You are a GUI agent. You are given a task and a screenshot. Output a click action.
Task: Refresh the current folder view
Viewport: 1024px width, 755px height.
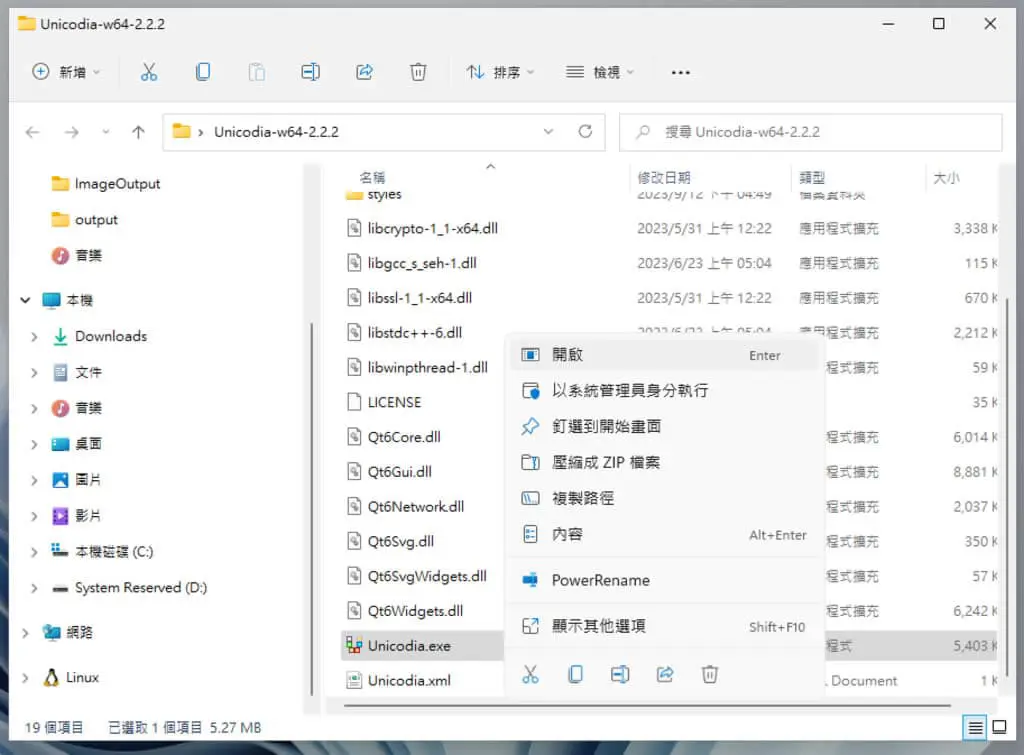click(x=585, y=132)
